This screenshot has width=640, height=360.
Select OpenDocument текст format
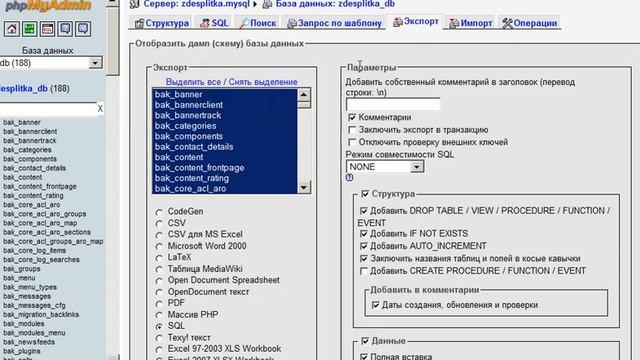[x=159, y=292]
